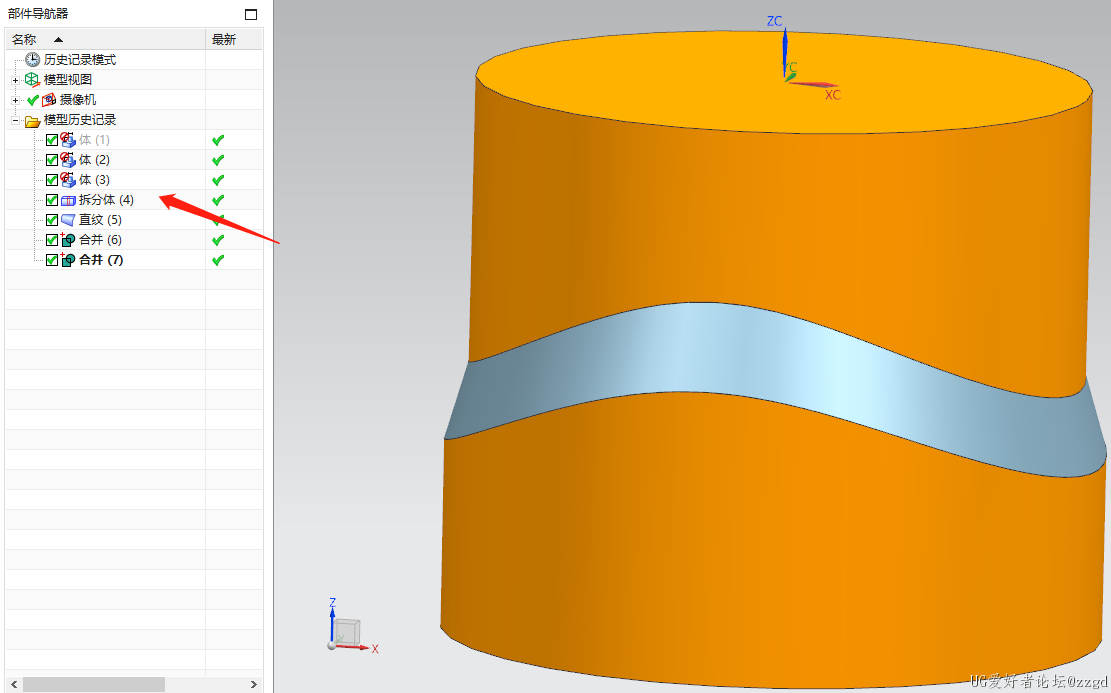The image size is (1111, 693).
Task: Click the 最新 column header
Action: pos(224,39)
